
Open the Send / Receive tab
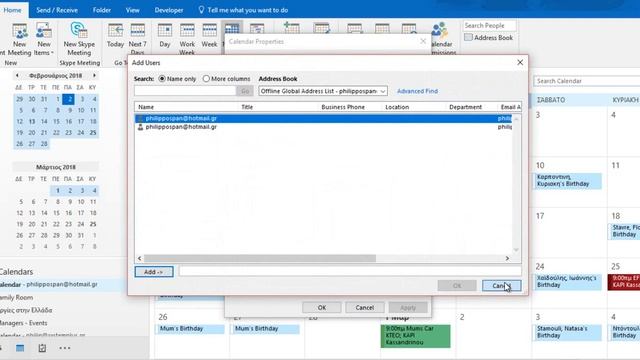(x=57, y=10)
